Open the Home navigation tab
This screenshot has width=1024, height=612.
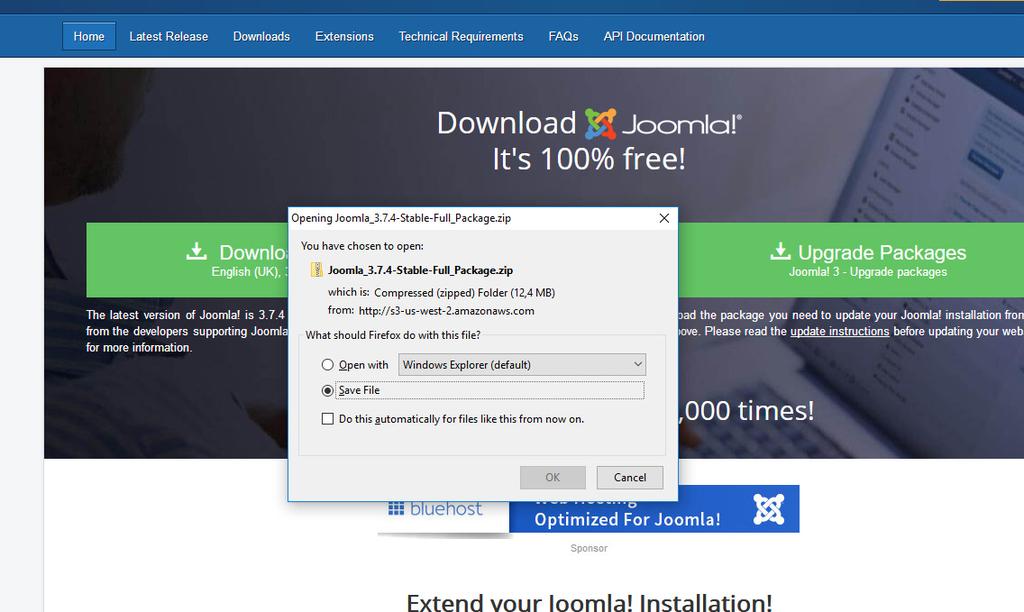89,37
